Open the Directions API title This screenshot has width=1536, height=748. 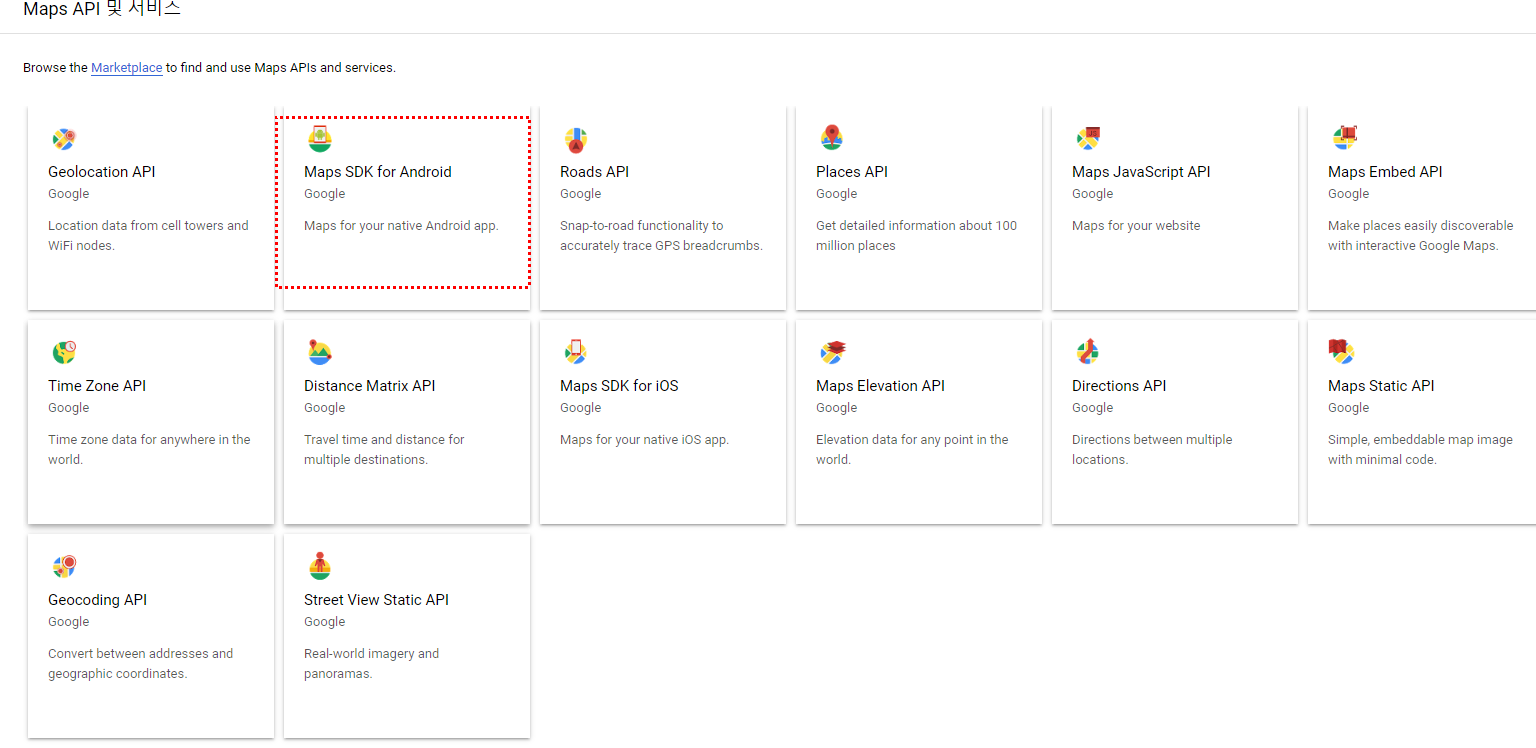(1119, 386)
